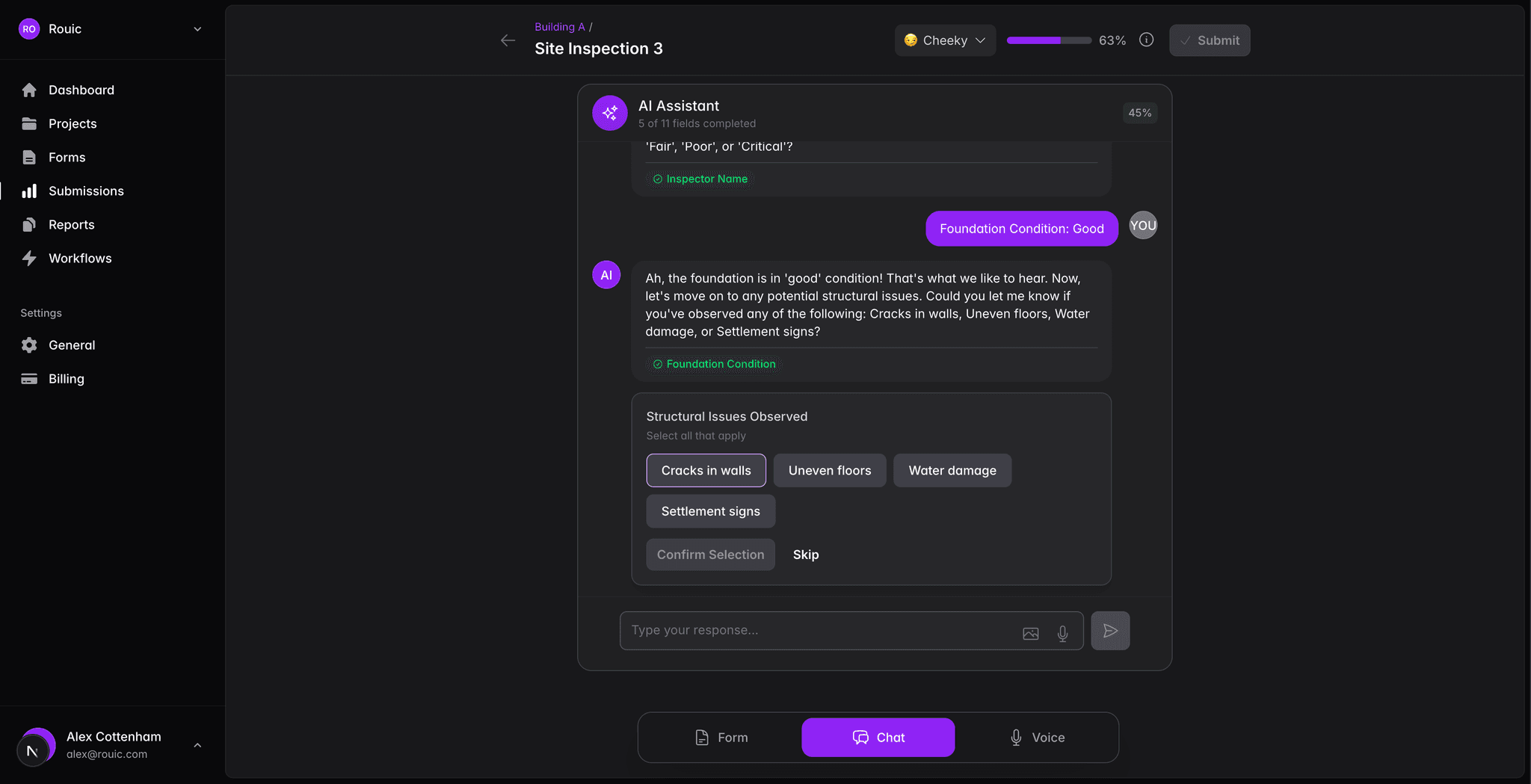
Task: Send the message using the send arrow icon
Action: point(1110,630)
